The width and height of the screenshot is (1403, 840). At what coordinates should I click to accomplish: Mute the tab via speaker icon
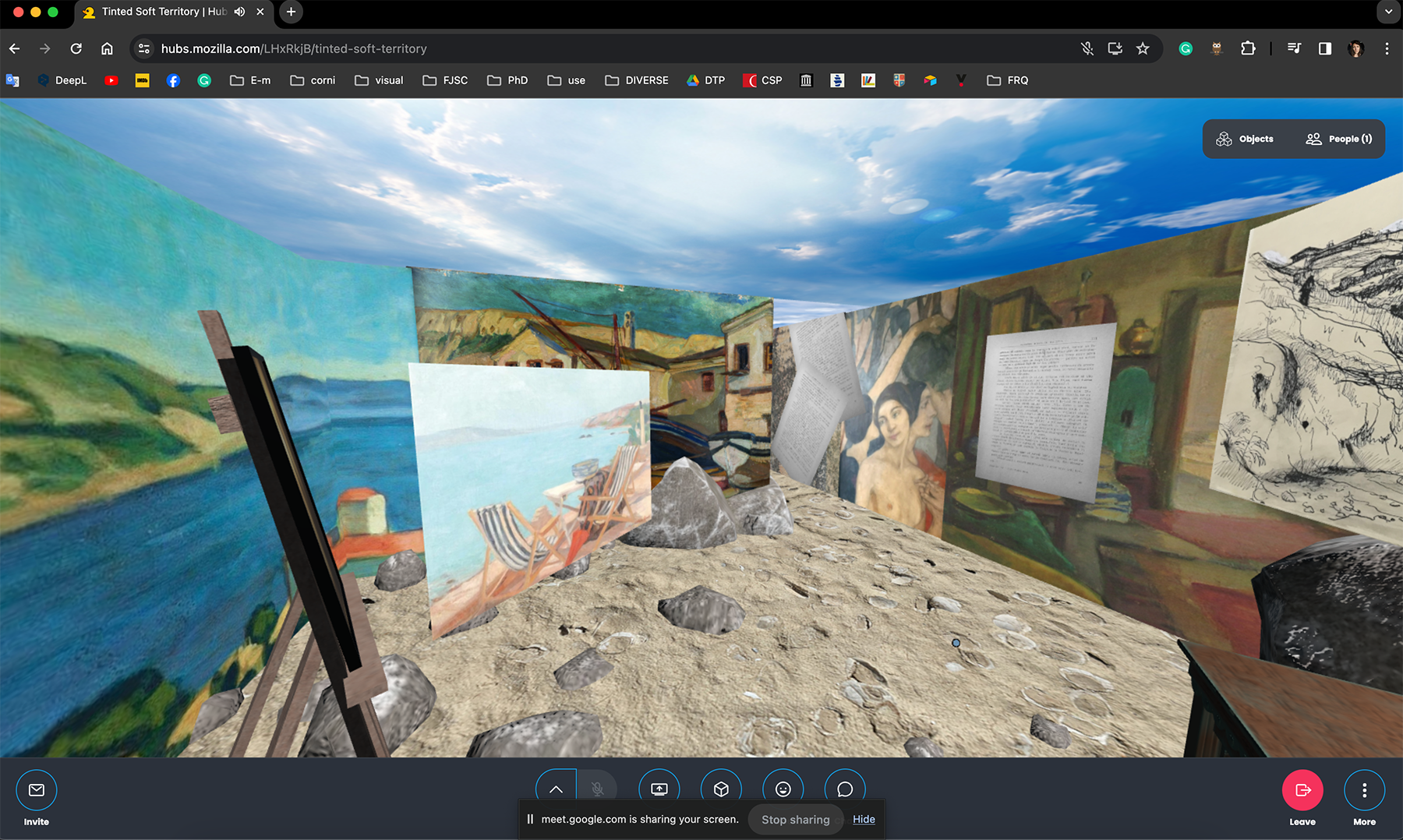tap(240, 12)
